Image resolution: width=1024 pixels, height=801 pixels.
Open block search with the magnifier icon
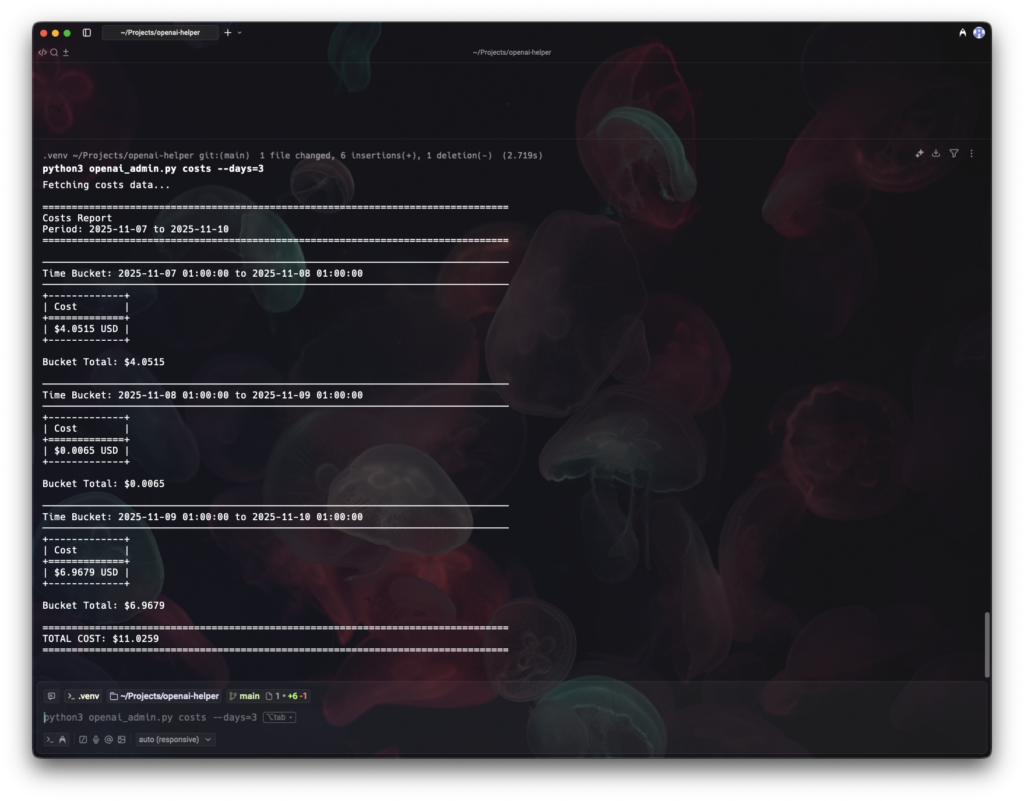[x=52, y=51]
